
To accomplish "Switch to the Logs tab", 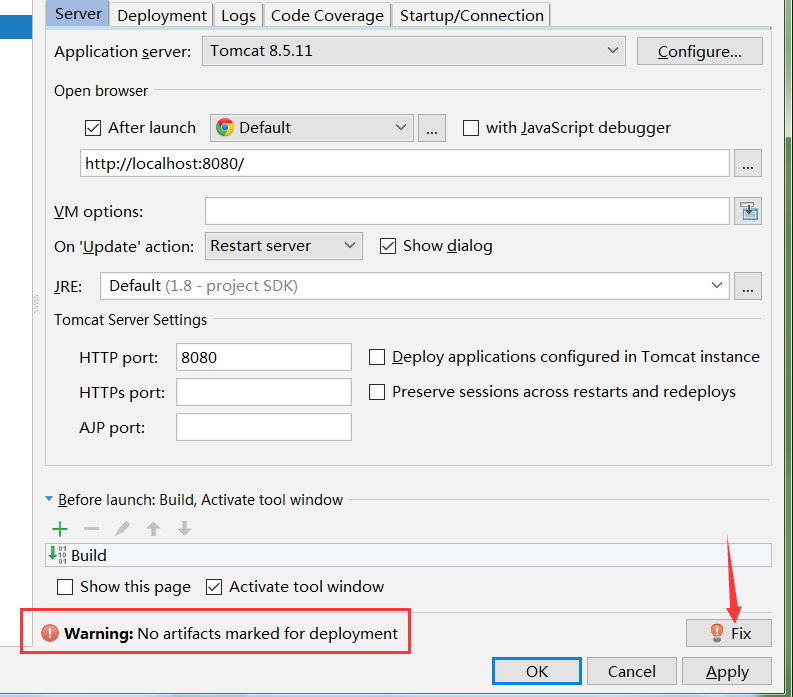I will [238, 15].
